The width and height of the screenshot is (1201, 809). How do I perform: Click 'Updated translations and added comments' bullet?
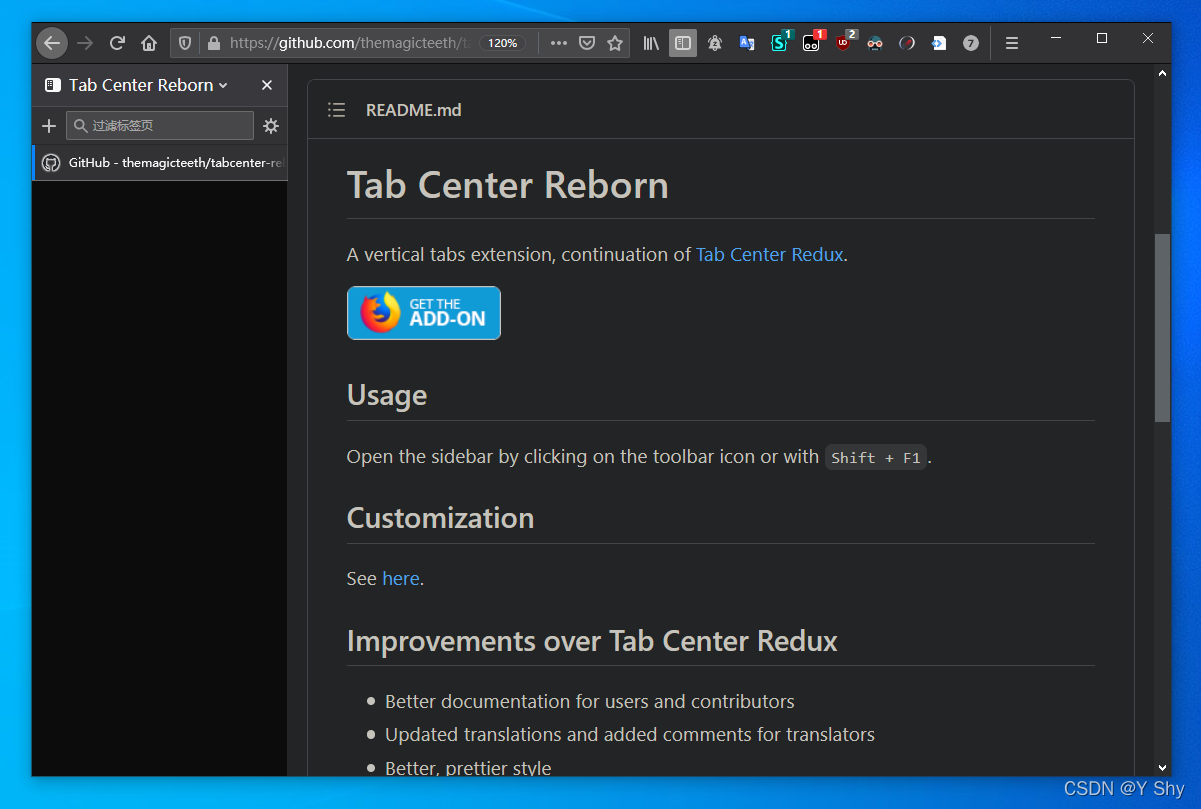[630, 734]
